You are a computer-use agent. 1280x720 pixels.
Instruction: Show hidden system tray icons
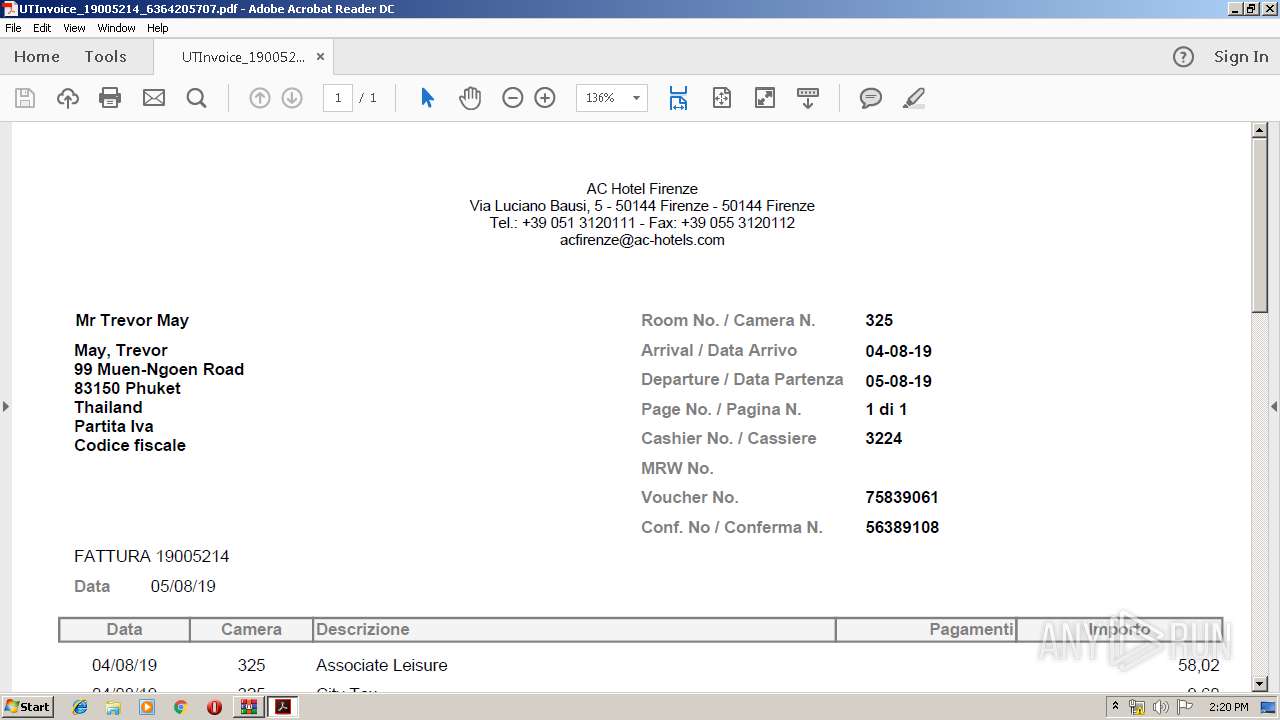[1115, 707]
